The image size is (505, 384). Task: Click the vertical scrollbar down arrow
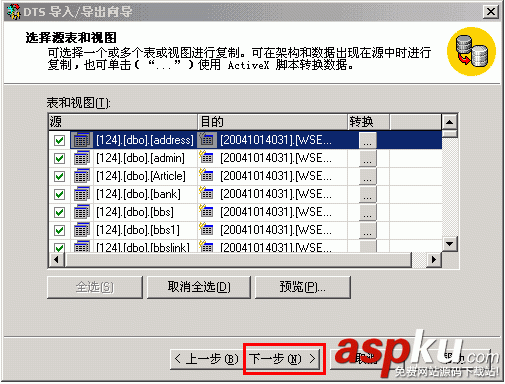[x=449, y=244]
